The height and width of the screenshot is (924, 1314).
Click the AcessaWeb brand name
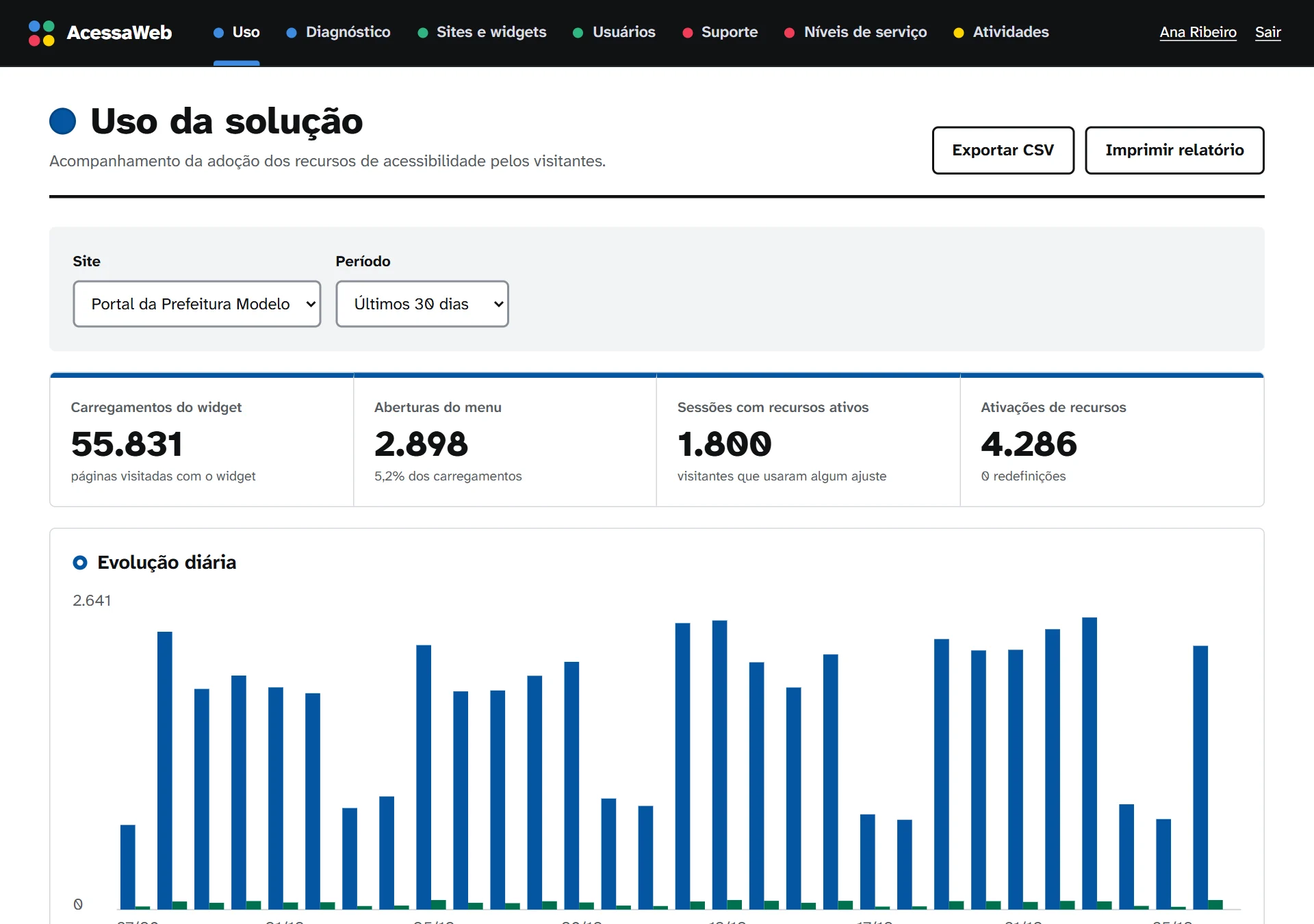[x=119, y=33]
